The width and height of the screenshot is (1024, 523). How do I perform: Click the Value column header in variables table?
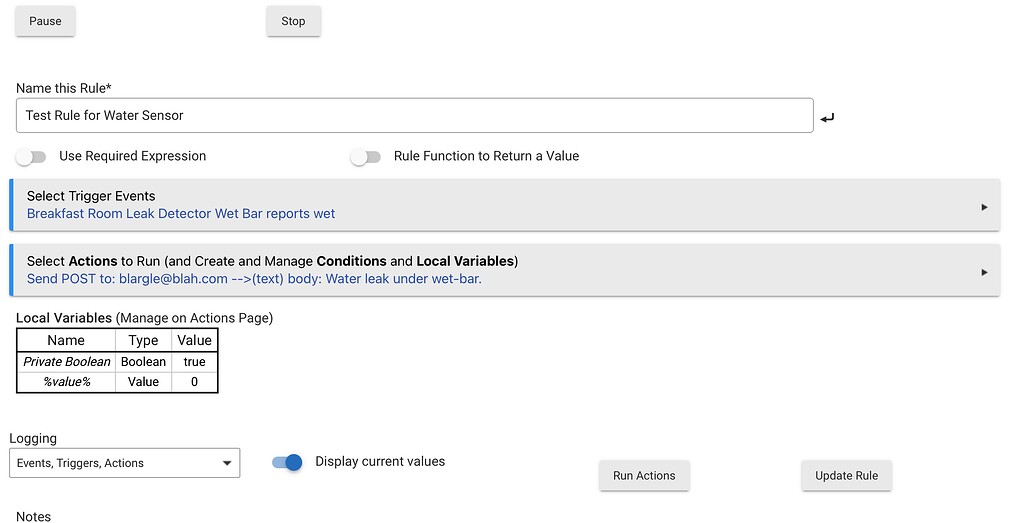pyautogui.click(x=195, y=340)
